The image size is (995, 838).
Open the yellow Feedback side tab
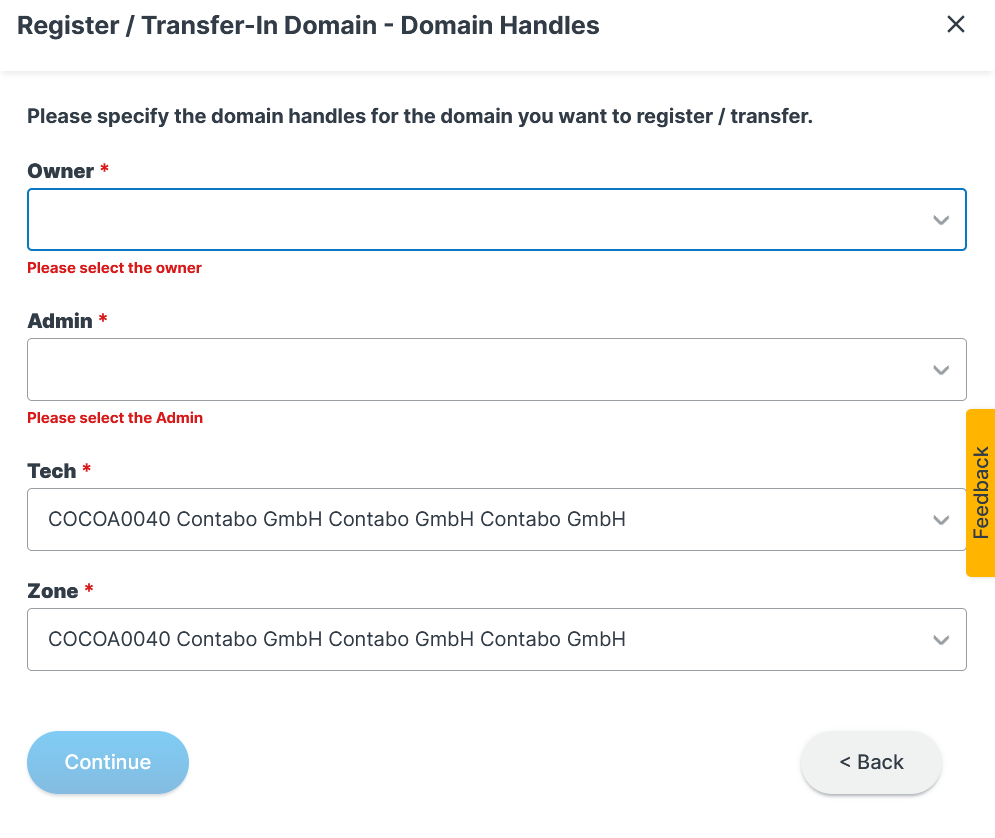click(981, 492)
